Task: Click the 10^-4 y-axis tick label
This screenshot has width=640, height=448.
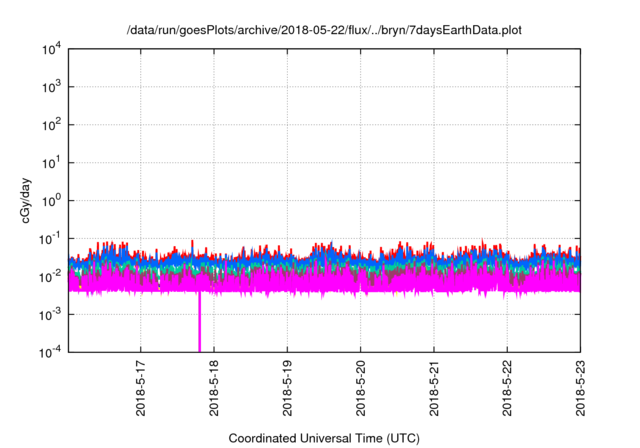Action: coord(50,352)
